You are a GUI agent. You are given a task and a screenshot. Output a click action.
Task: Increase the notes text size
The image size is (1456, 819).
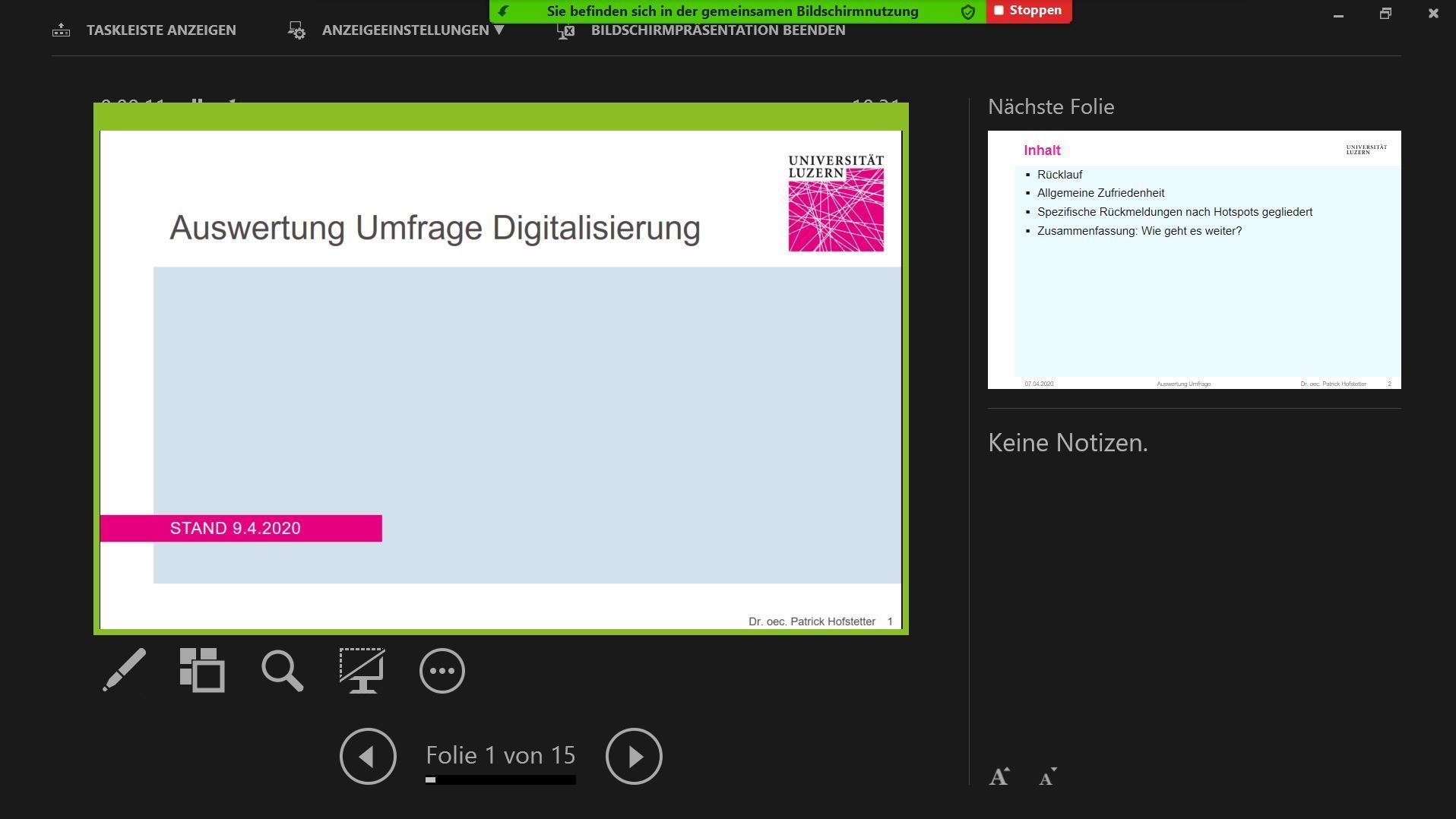pyautogui.click(x=999, y=776)
